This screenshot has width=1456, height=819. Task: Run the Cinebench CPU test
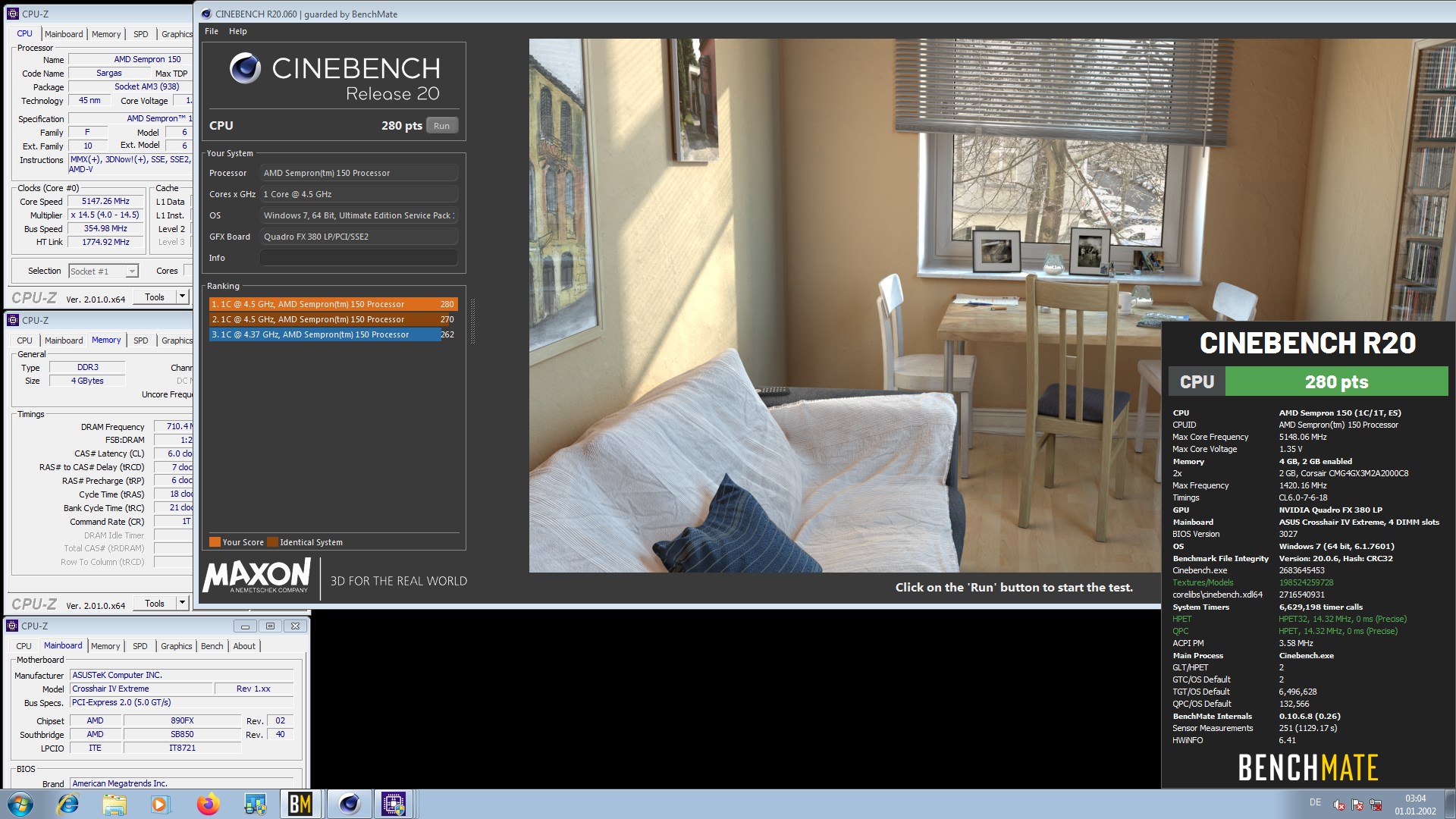tap(441, 126)
